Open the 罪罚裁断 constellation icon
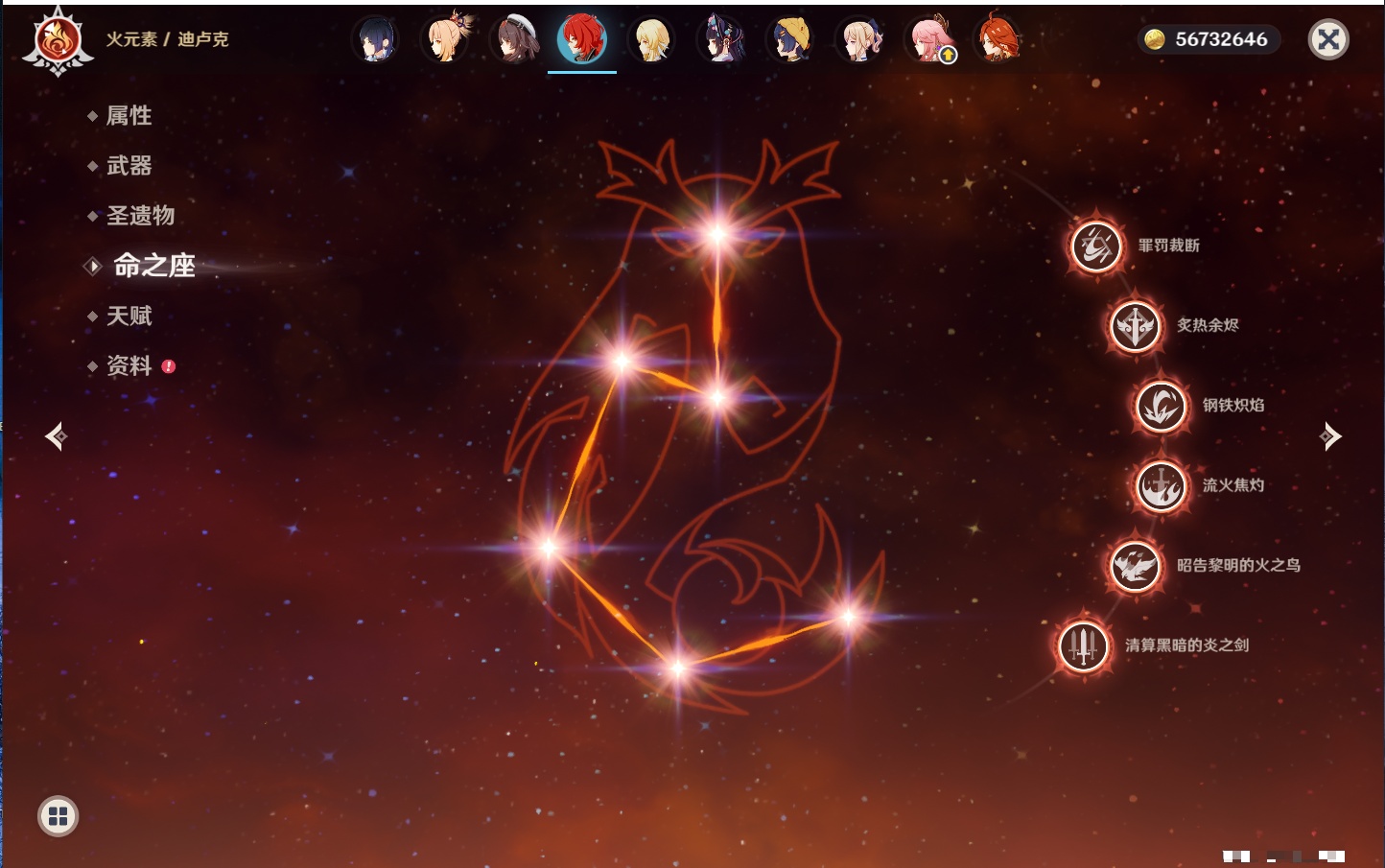The width and height of the screenshot is (1385, 868). (1096, 246)
